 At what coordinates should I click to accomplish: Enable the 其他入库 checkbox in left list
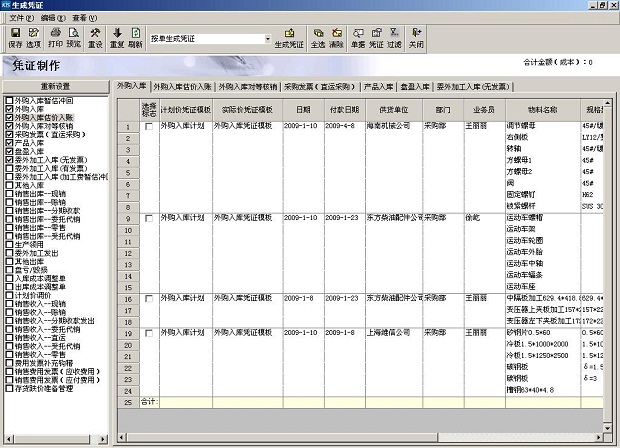click(9, 185)
